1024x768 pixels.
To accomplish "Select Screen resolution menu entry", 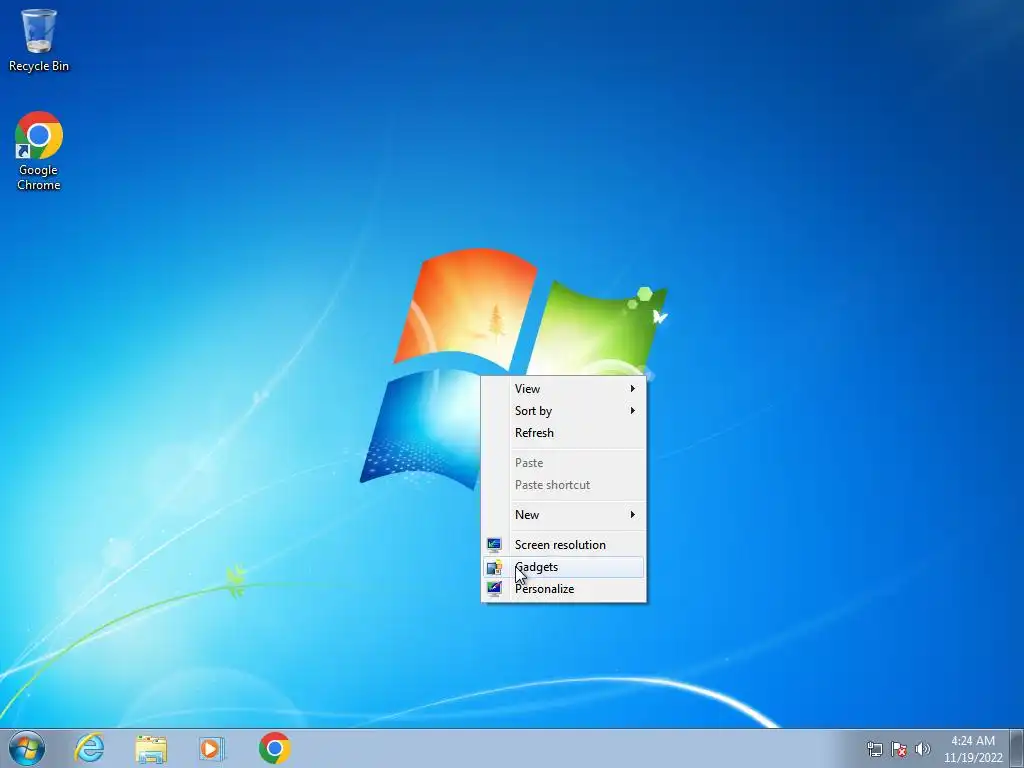I will pos(564,545).
